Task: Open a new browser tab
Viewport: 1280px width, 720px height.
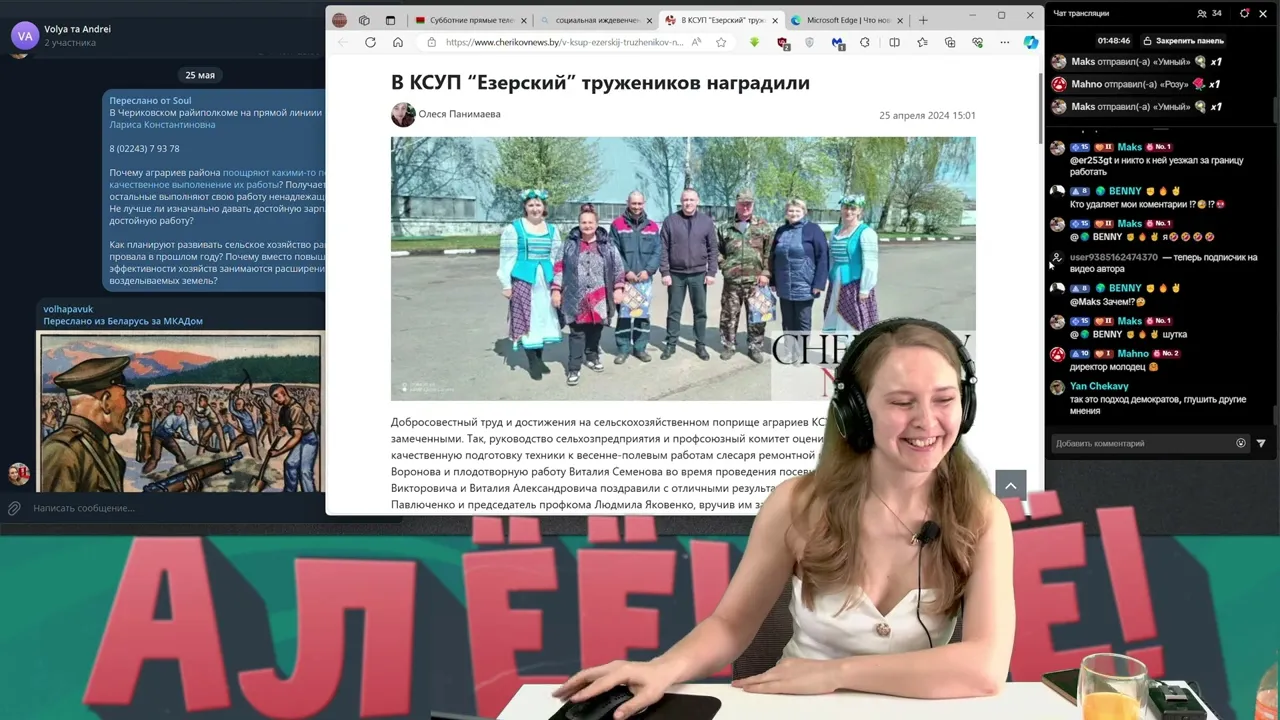Action: click(x=923, y=20)
